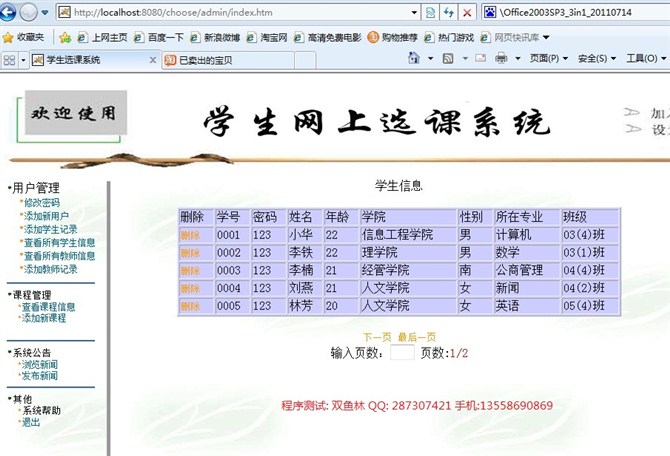Click the 添加新课程 sidebar link
The height and width of the screenshot is (456, 670).
pos(44,318)
